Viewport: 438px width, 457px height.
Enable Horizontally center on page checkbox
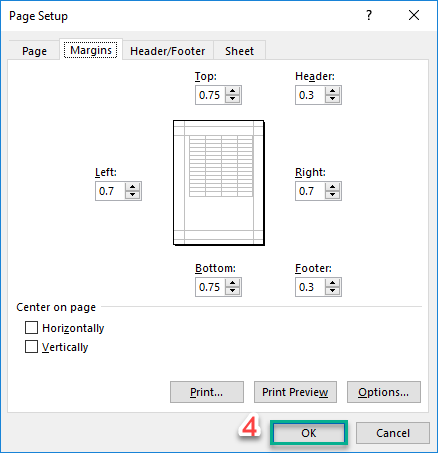pyautogui.click(x=31, y=328)
